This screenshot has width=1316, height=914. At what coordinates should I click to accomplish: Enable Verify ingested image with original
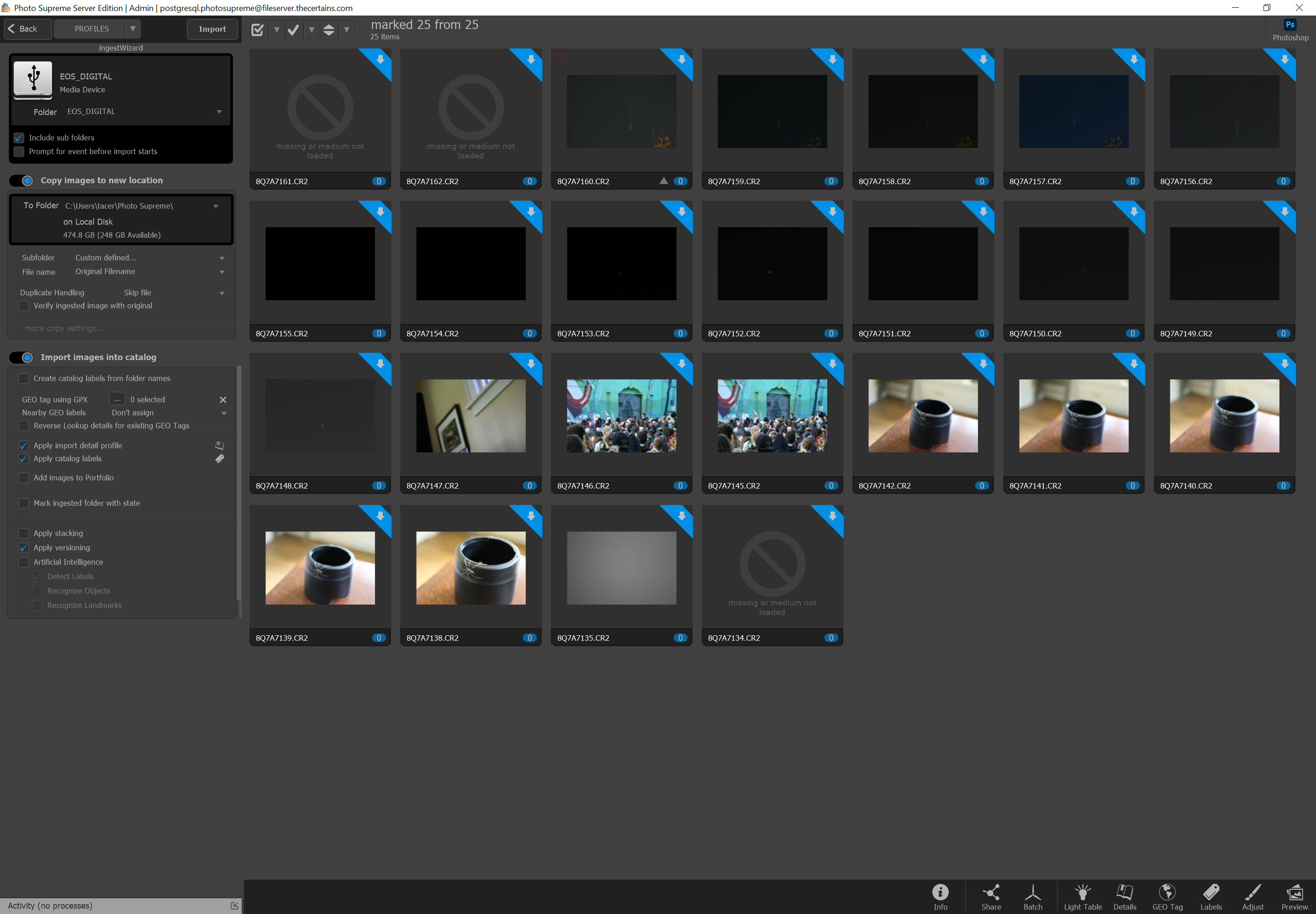coord(21,306)
